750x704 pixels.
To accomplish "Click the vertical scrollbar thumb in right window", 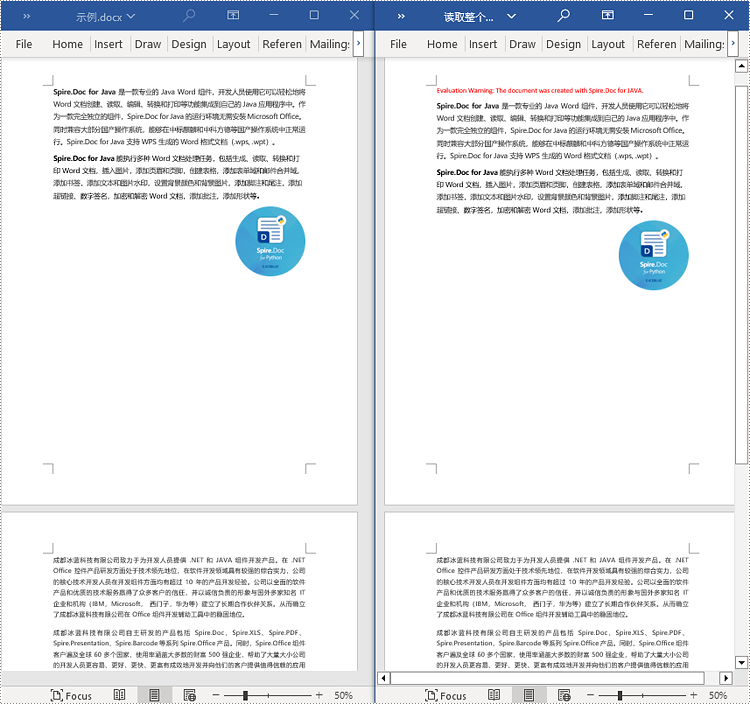I will pyautogui.click(x=741, y=275).
